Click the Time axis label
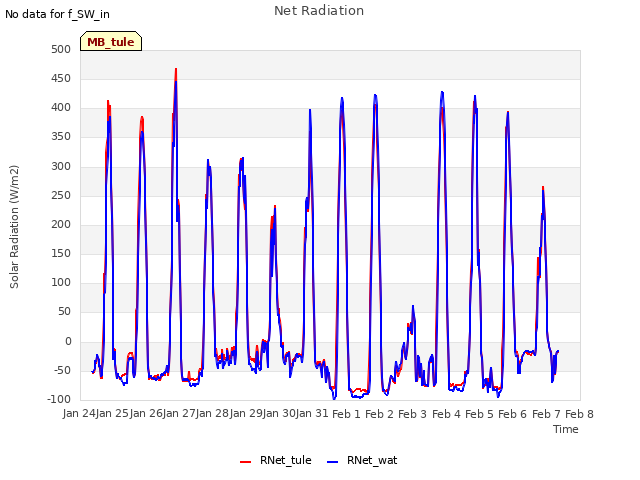 tap(566, 429)
